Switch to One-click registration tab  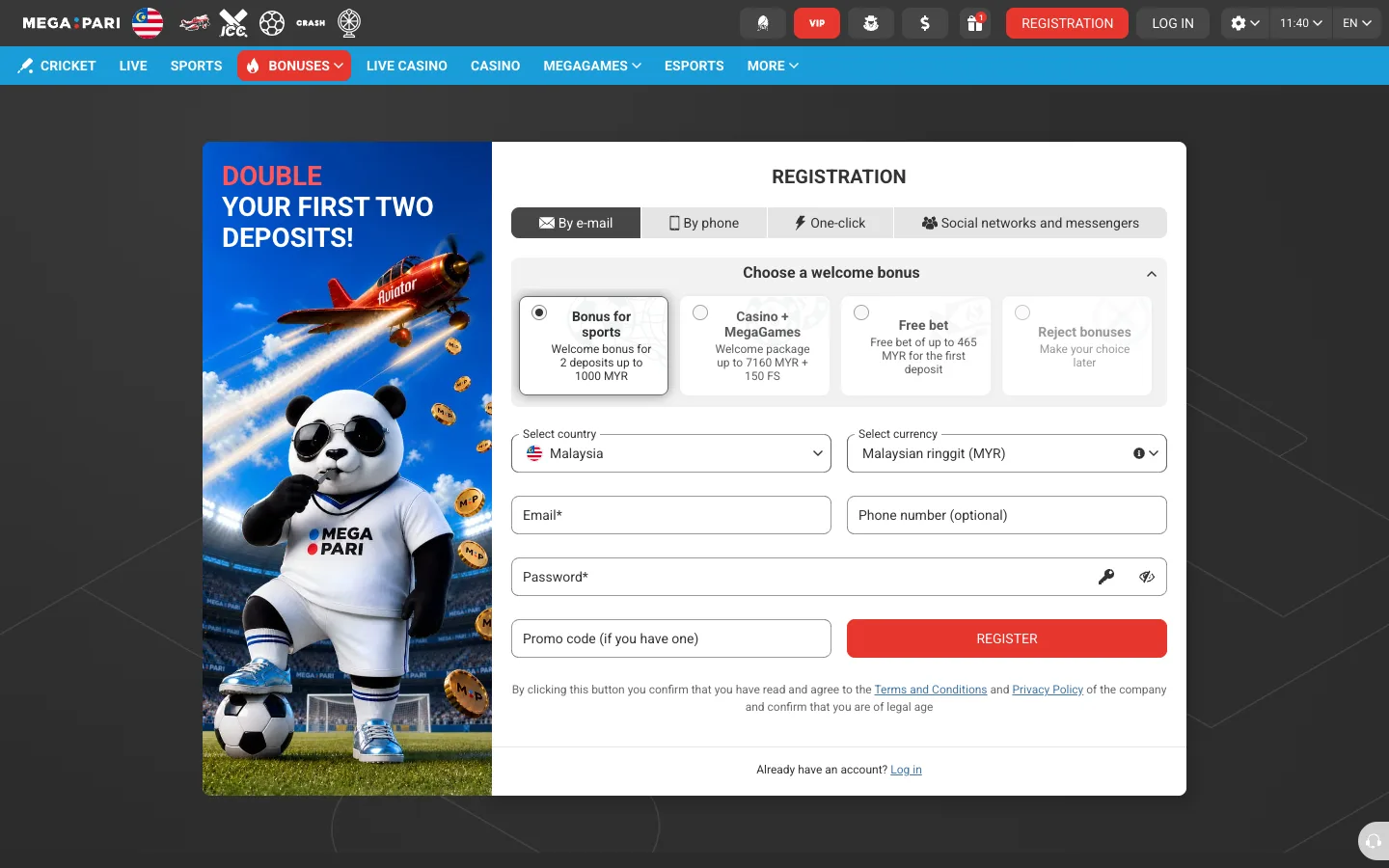click(x=831, y=223)
